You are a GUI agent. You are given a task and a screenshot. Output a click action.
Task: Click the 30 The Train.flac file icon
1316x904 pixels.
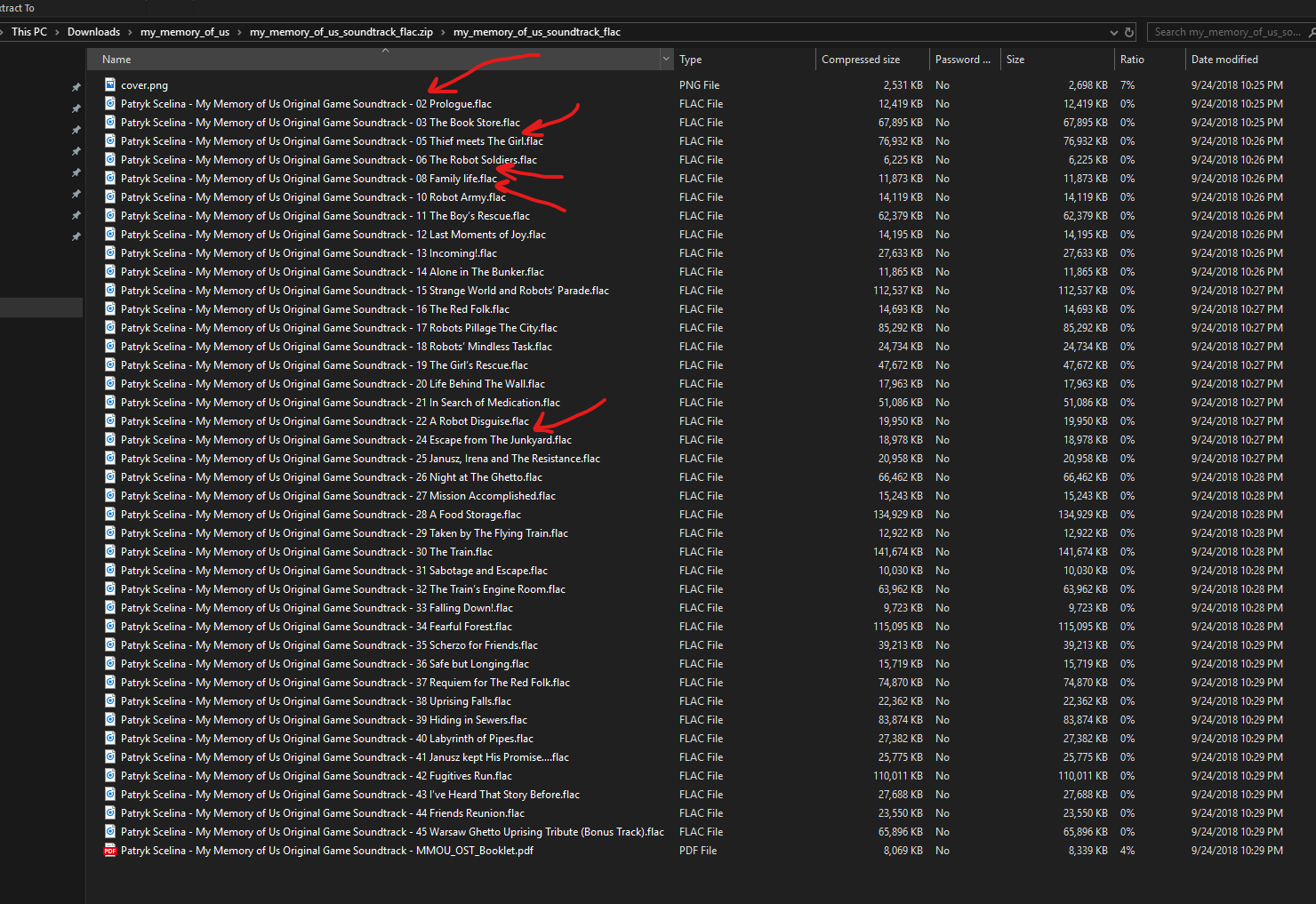(x=110, y=551)
